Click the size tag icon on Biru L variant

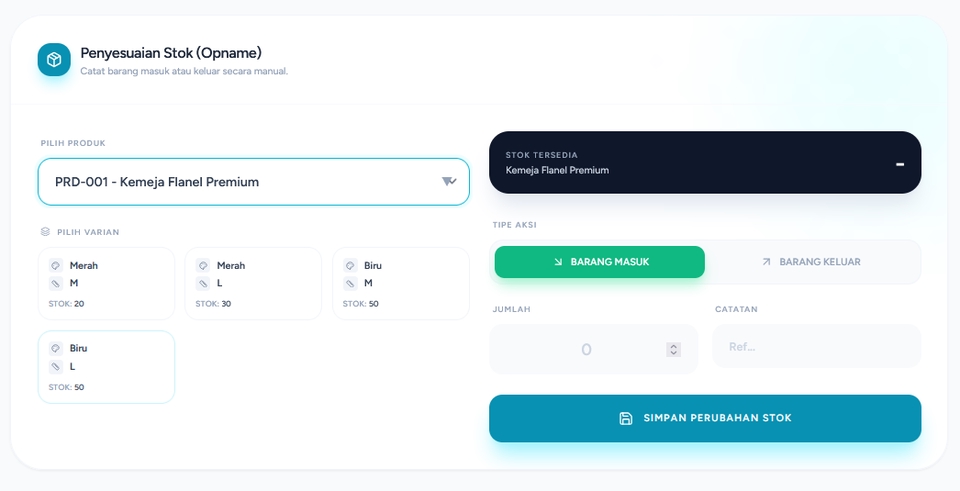coord(56,366)
